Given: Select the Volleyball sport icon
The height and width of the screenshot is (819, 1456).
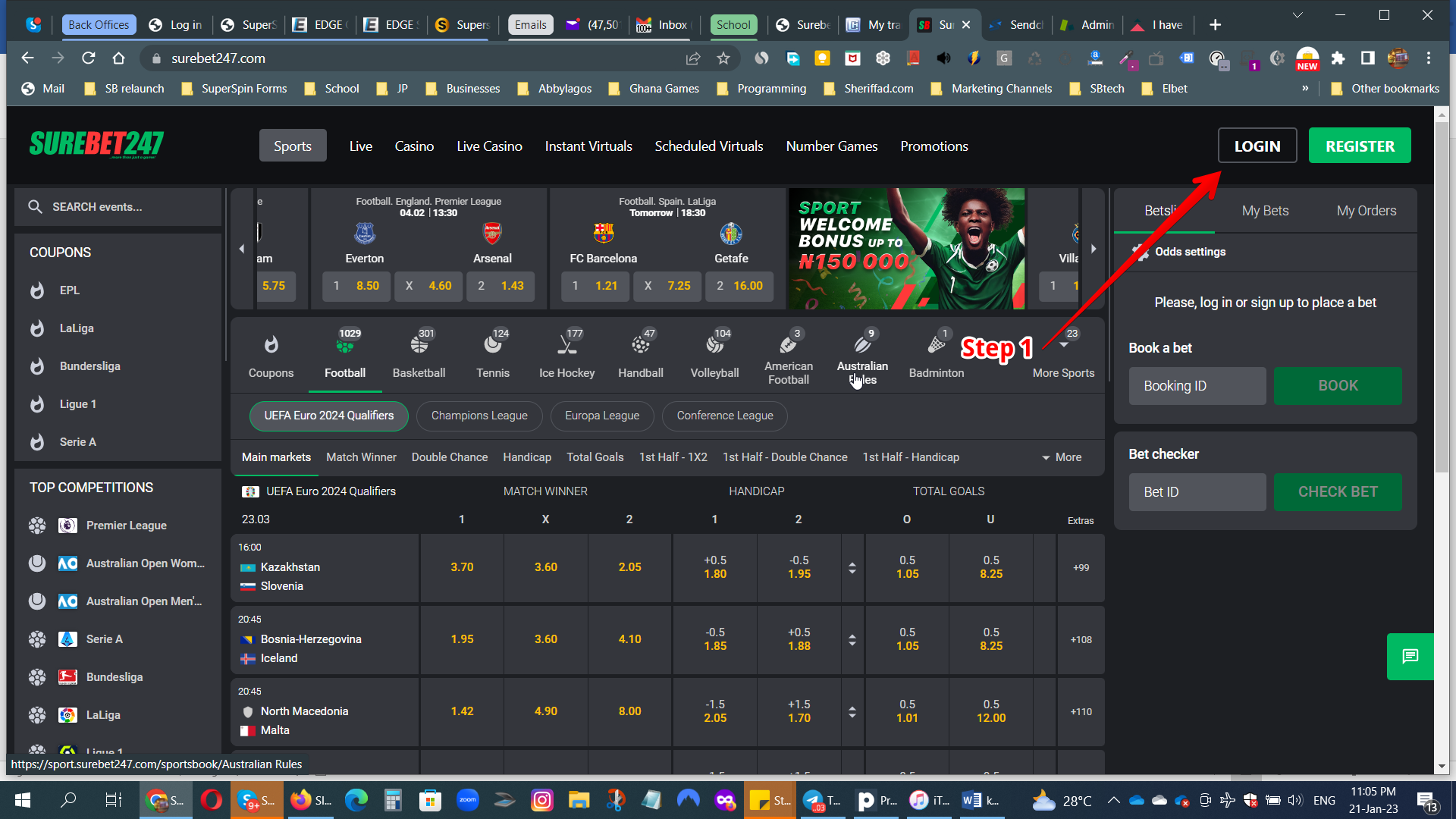Looking at the screenshot, I should (714, 346).
